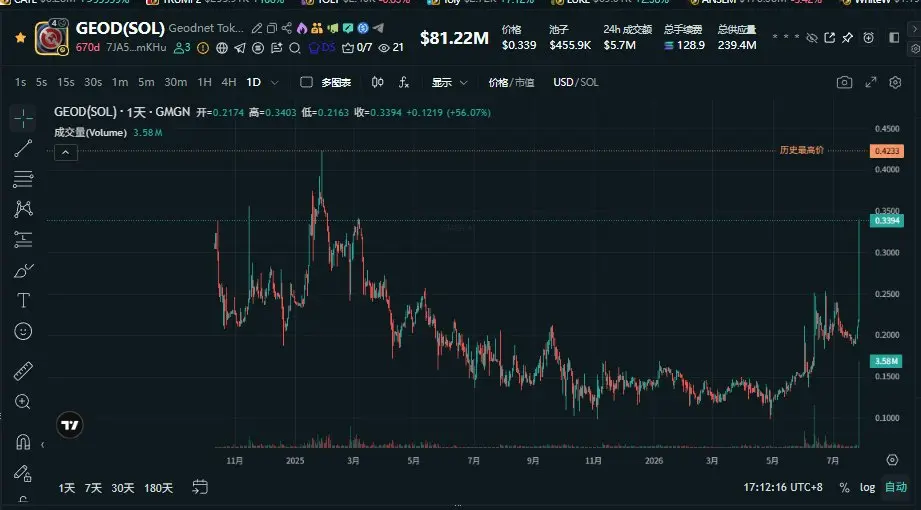
Task: Open the emoji icons tool
Action: 23,331
